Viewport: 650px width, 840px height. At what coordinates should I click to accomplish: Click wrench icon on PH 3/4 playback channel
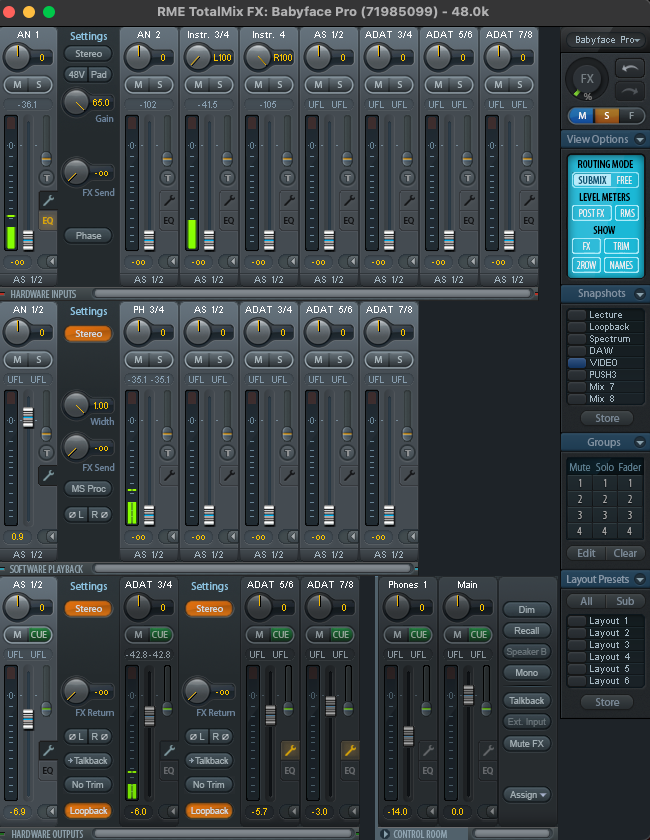click(x=168, y=476)
